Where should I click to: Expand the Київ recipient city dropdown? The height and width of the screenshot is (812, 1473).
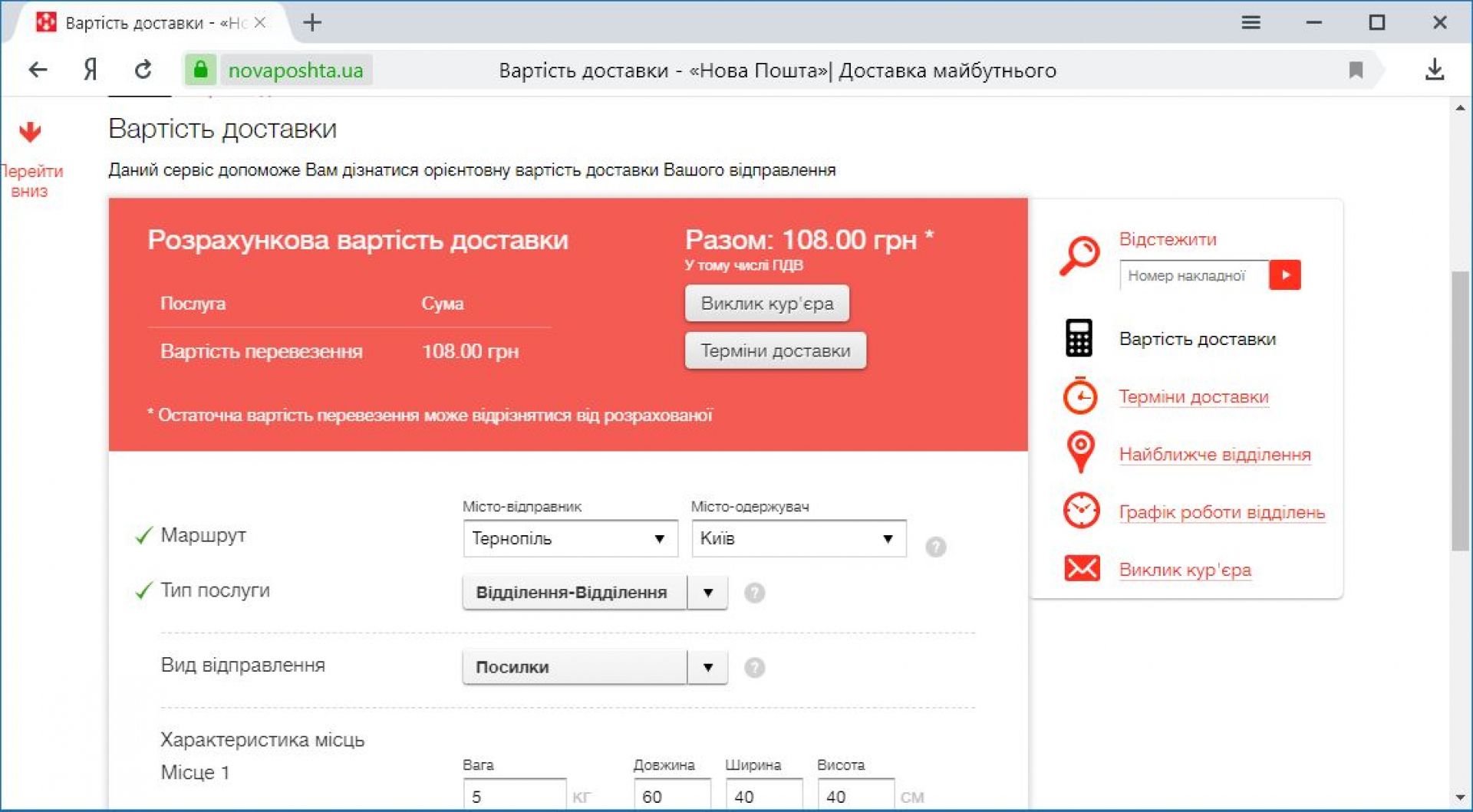pyautogui.click(x=798, y=538)
